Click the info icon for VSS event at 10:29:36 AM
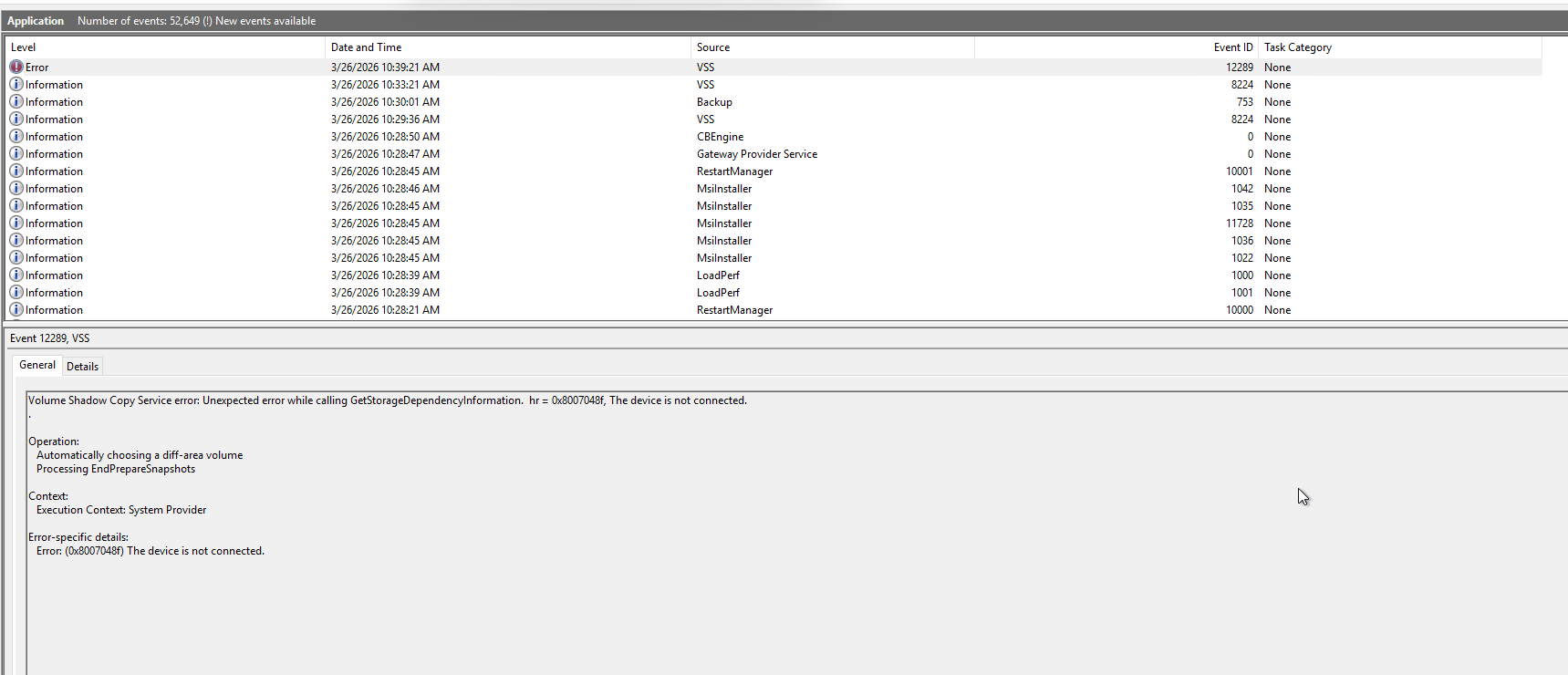Viewport: 1568px width, 675px height. pos(16,119)
